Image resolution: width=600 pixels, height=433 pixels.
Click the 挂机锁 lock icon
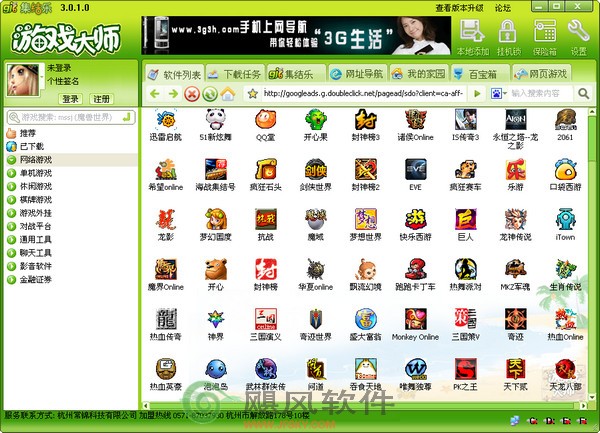click(x=508, y=37)
